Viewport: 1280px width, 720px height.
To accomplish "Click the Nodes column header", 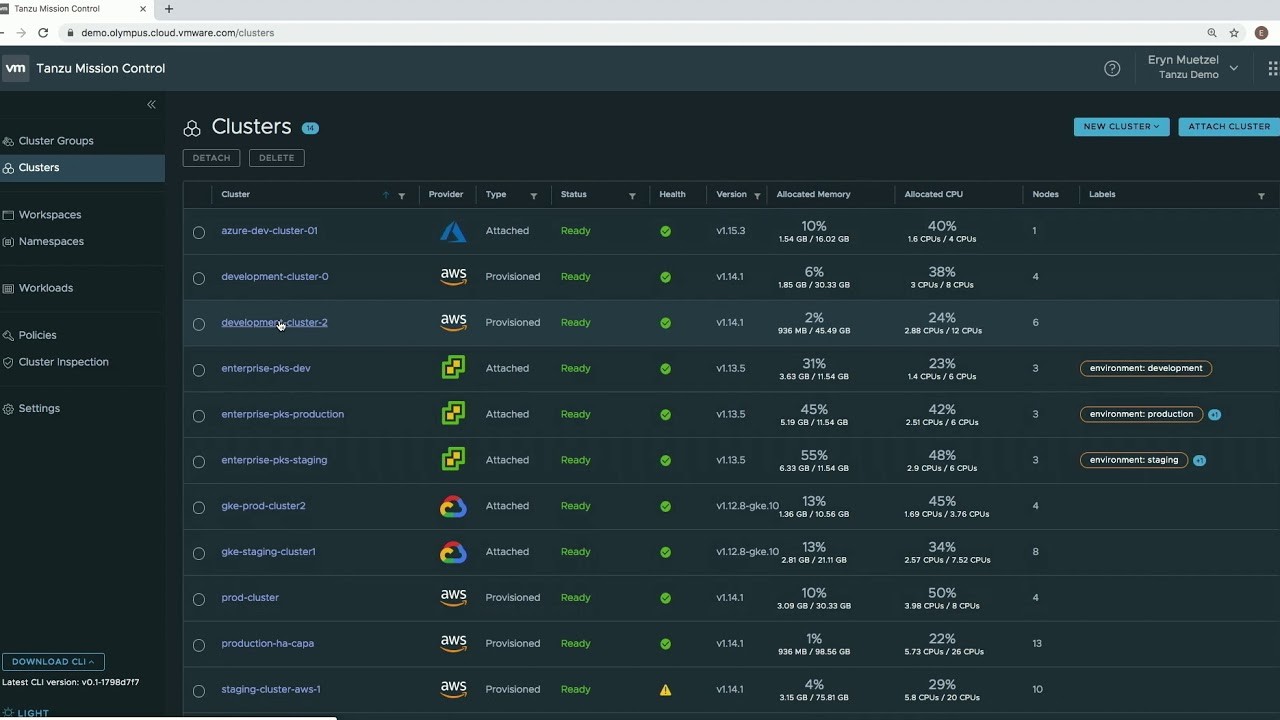I will tap(1045, 195).
